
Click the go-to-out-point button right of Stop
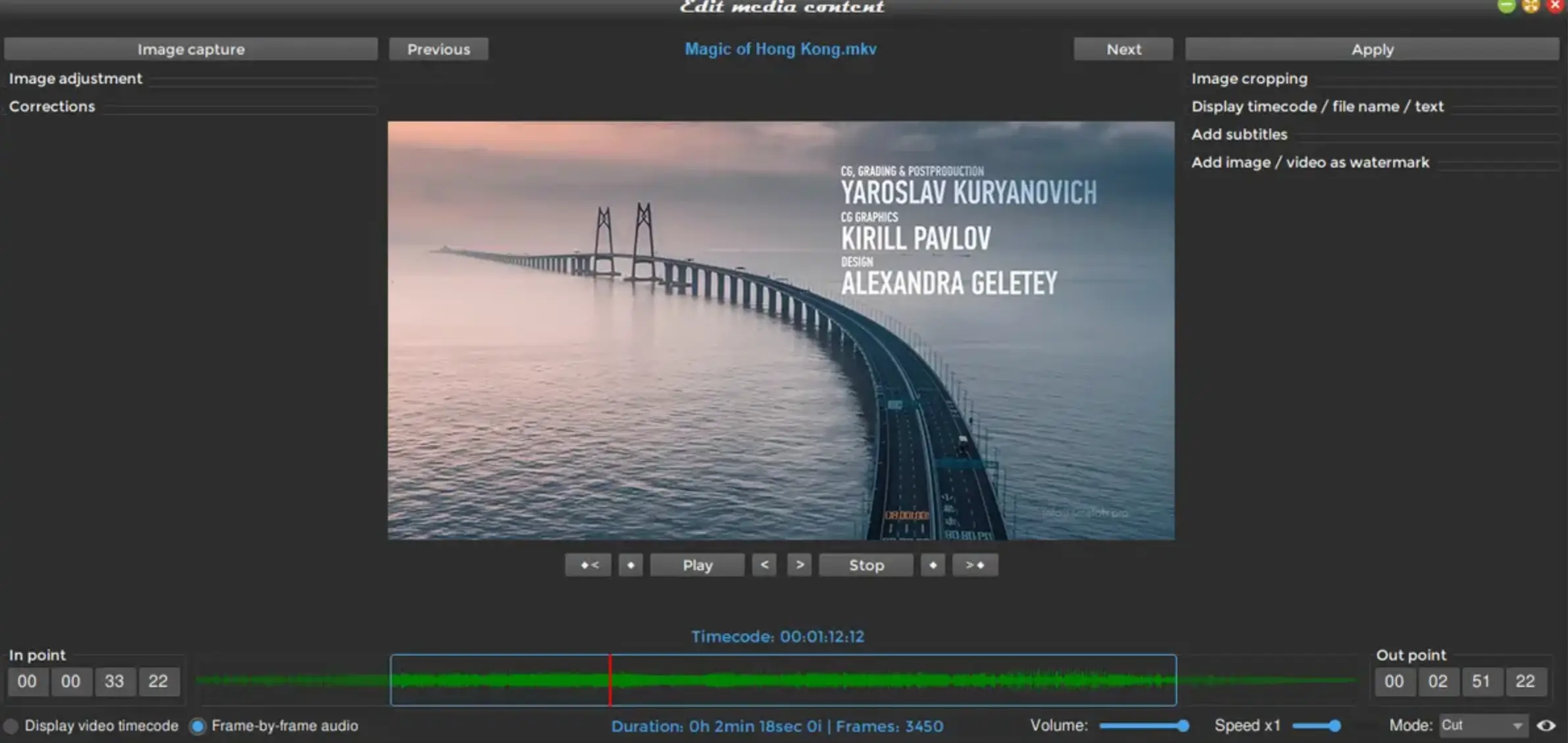[975, 565]
